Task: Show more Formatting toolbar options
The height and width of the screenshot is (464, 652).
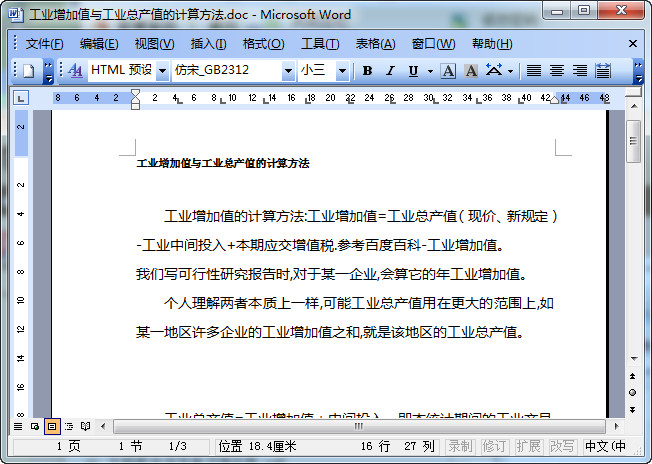Action: click(x=638, y=72)
